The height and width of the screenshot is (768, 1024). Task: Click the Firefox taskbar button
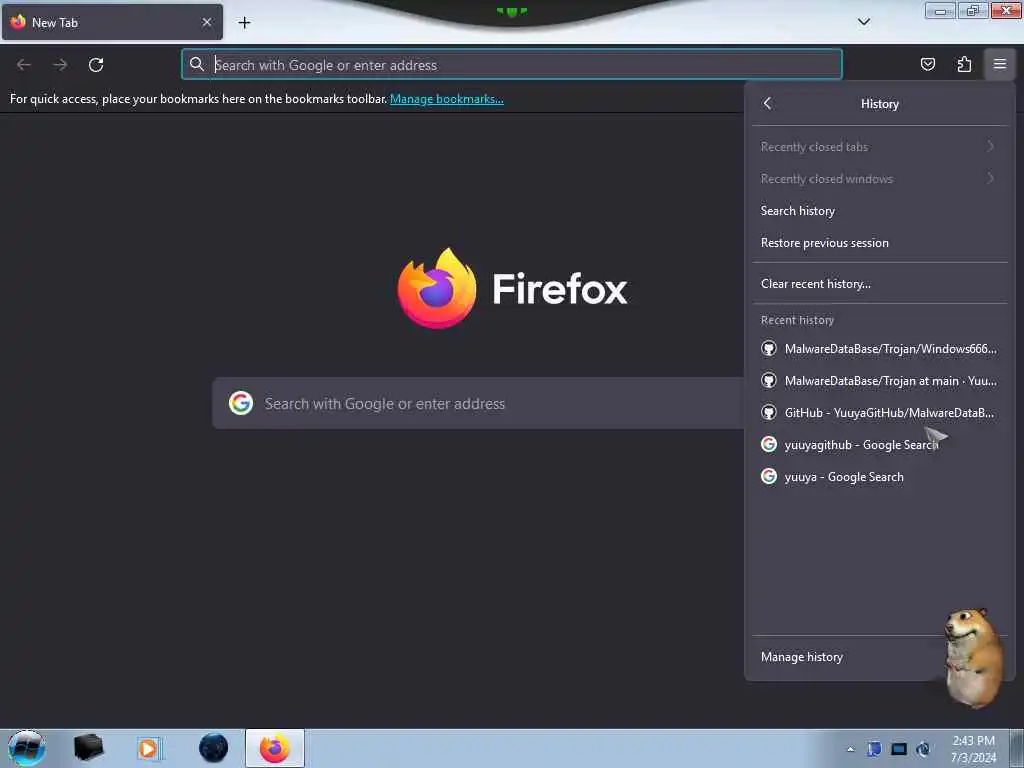[275, 748]
